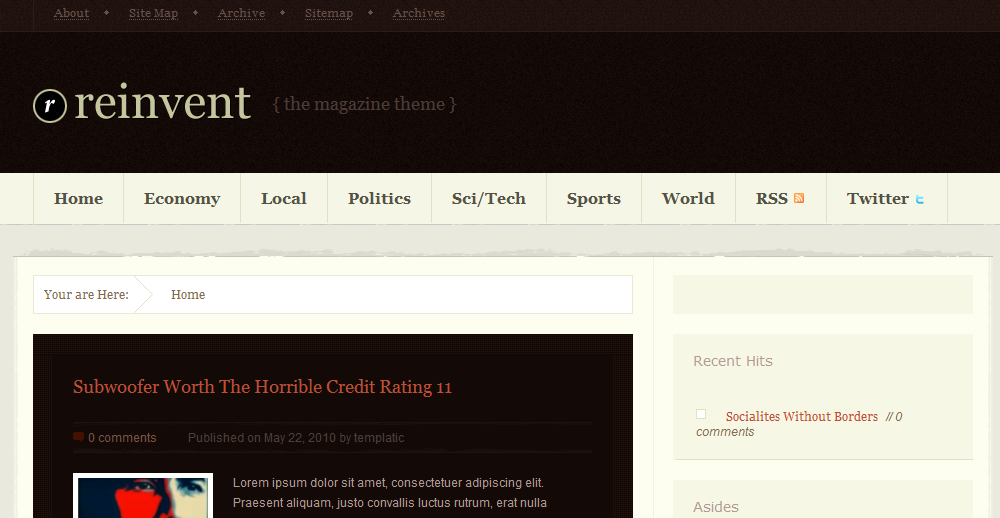Open the Home navigation tab

(x=78, y=198)
